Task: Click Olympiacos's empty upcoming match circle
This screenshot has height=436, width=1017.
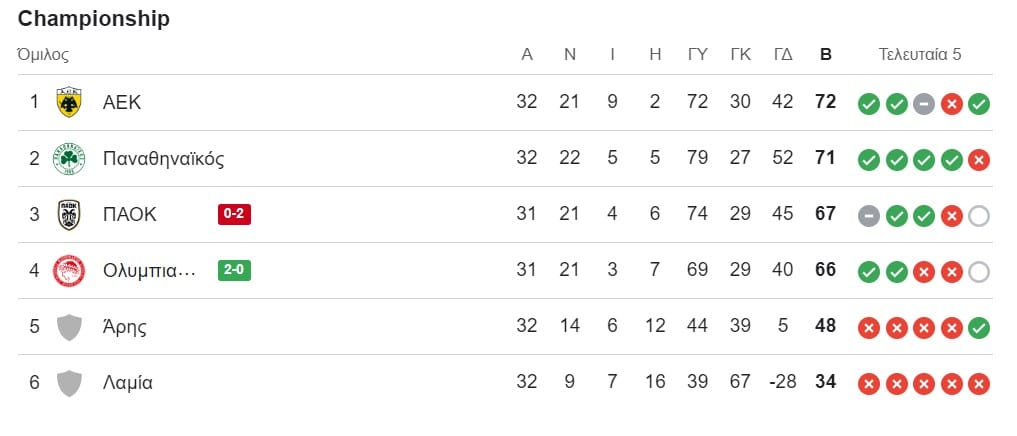Action: [x=979, y=271]
